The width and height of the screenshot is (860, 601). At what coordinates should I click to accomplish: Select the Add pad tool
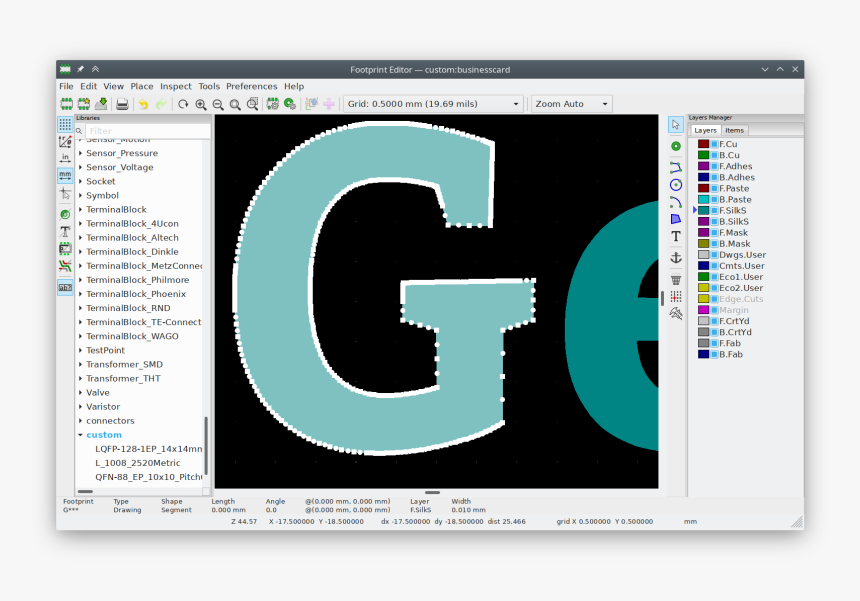click(x=676, y=146)
